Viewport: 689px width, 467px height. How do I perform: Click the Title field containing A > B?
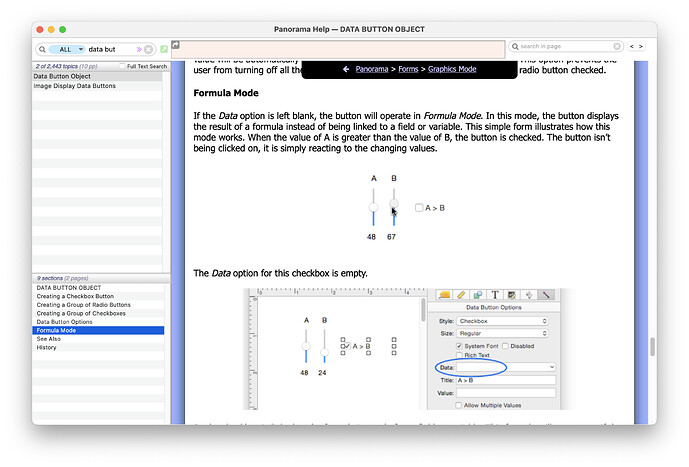[506, 380]
